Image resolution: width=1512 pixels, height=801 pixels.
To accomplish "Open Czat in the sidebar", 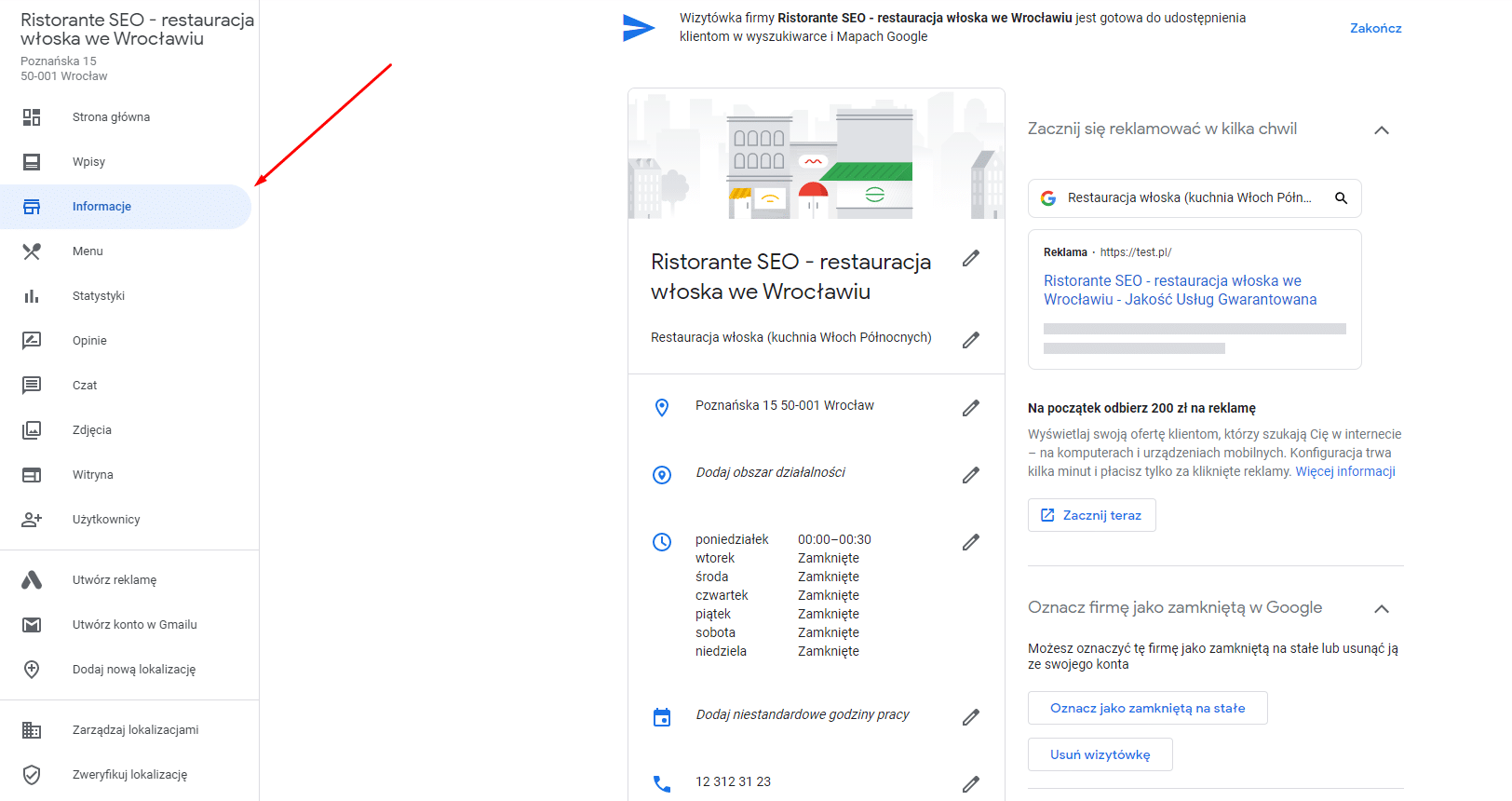I will 126,386.
